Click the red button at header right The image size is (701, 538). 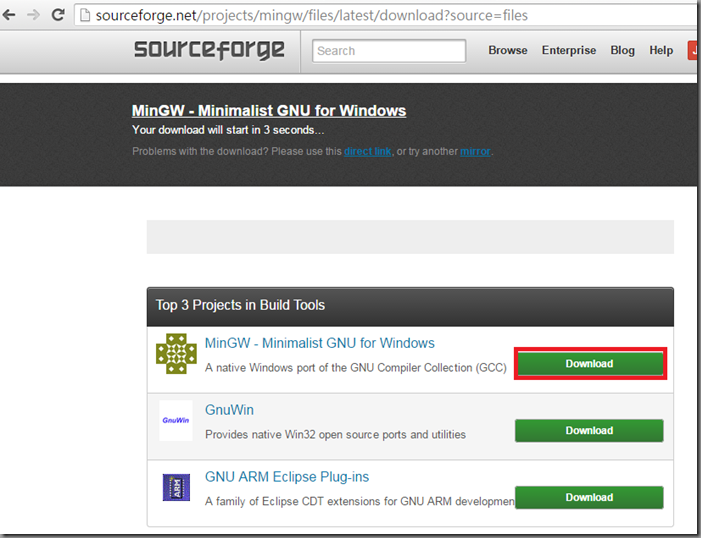point(693,51)
